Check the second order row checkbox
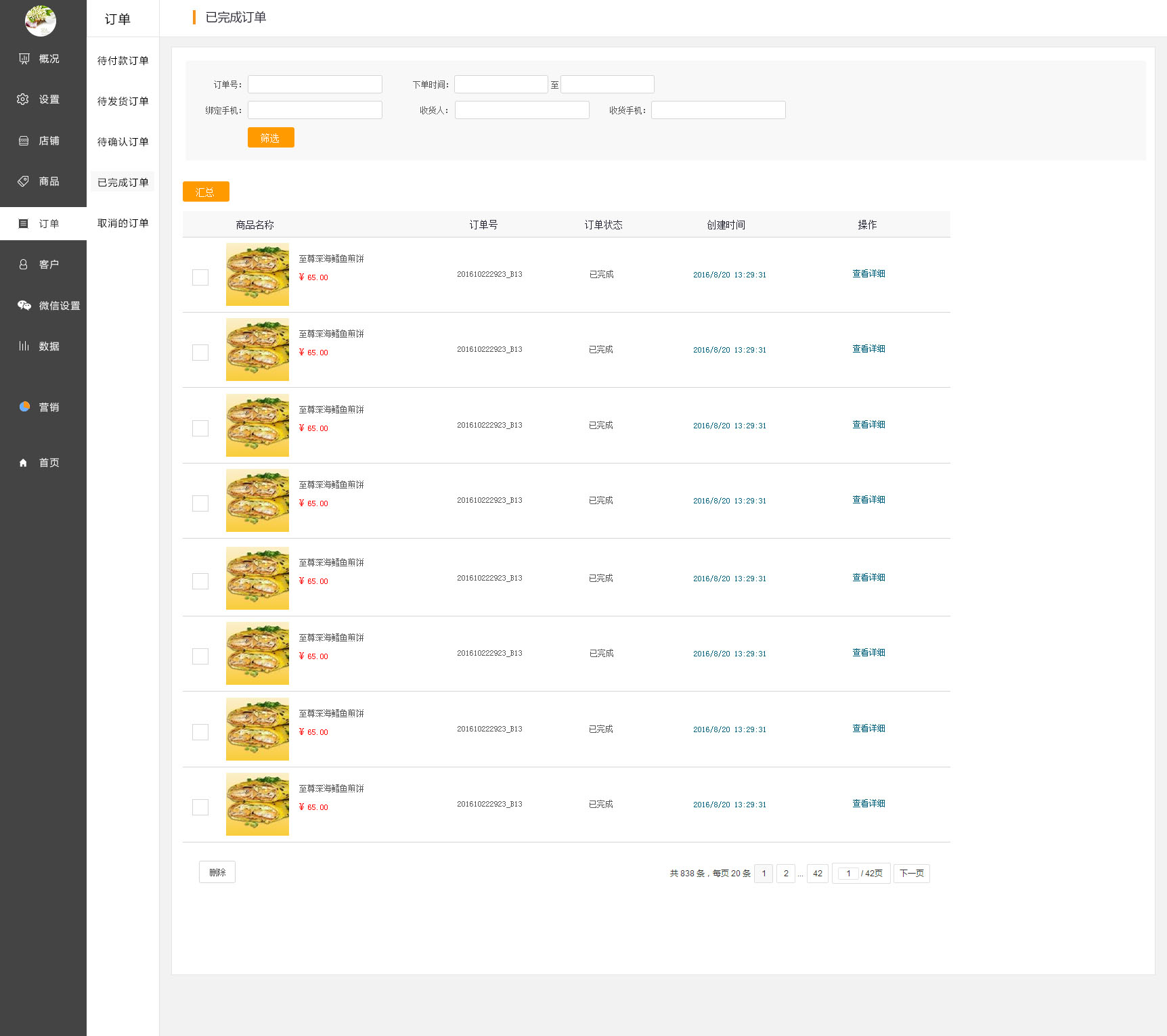This screenshot has height=1036, width=1167. click(200, 353)
